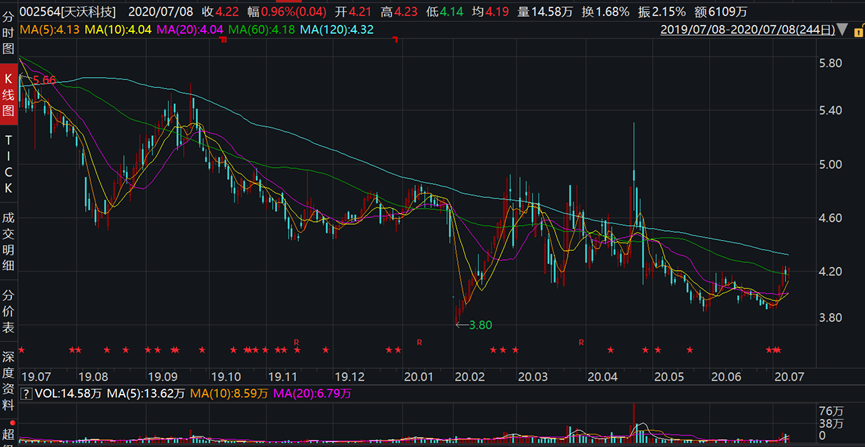Click the MA(120) moving average label
865x447 pixels.
click(x=339, y=30)
